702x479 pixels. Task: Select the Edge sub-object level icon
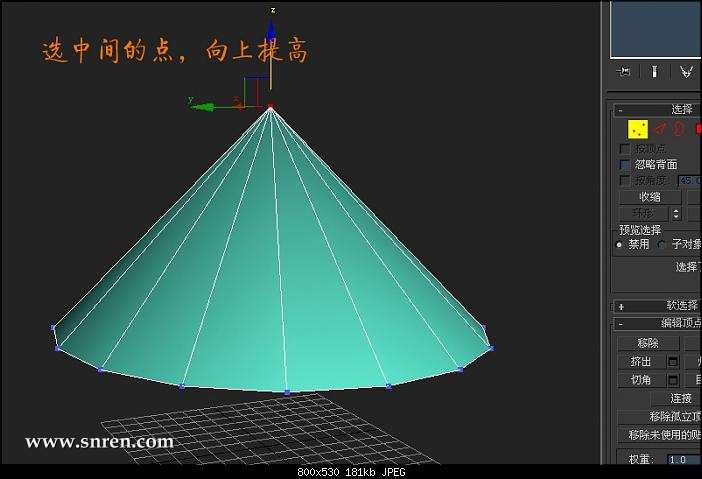[659, 129]
